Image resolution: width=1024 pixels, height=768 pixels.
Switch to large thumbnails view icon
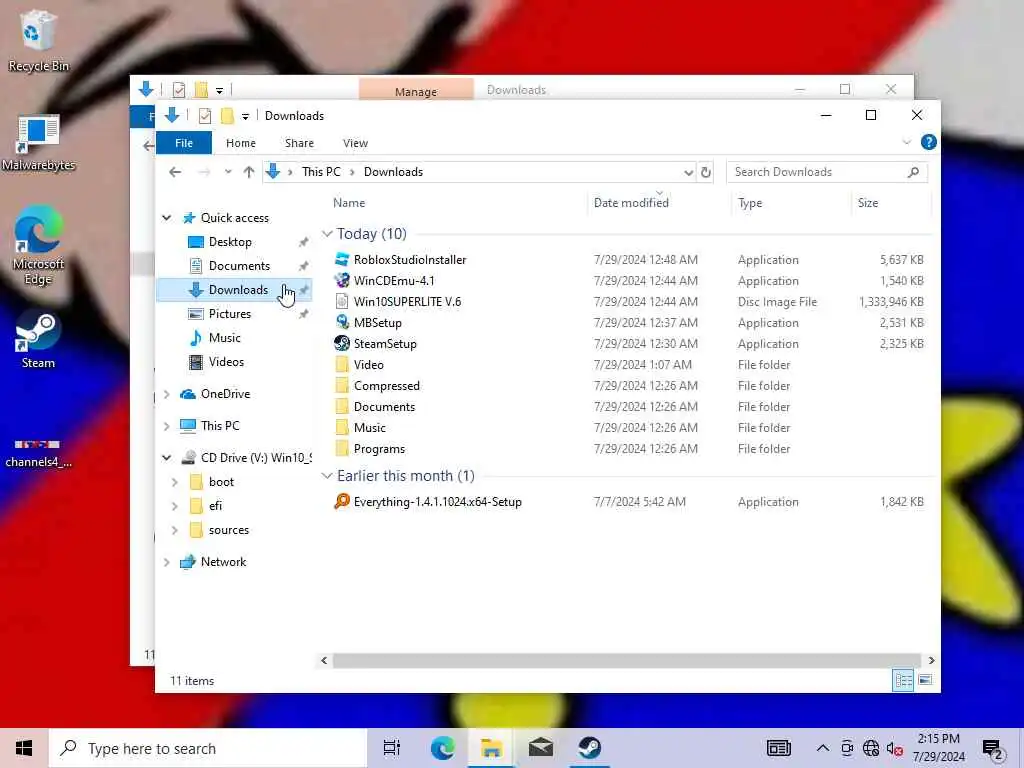click(925, 680)
